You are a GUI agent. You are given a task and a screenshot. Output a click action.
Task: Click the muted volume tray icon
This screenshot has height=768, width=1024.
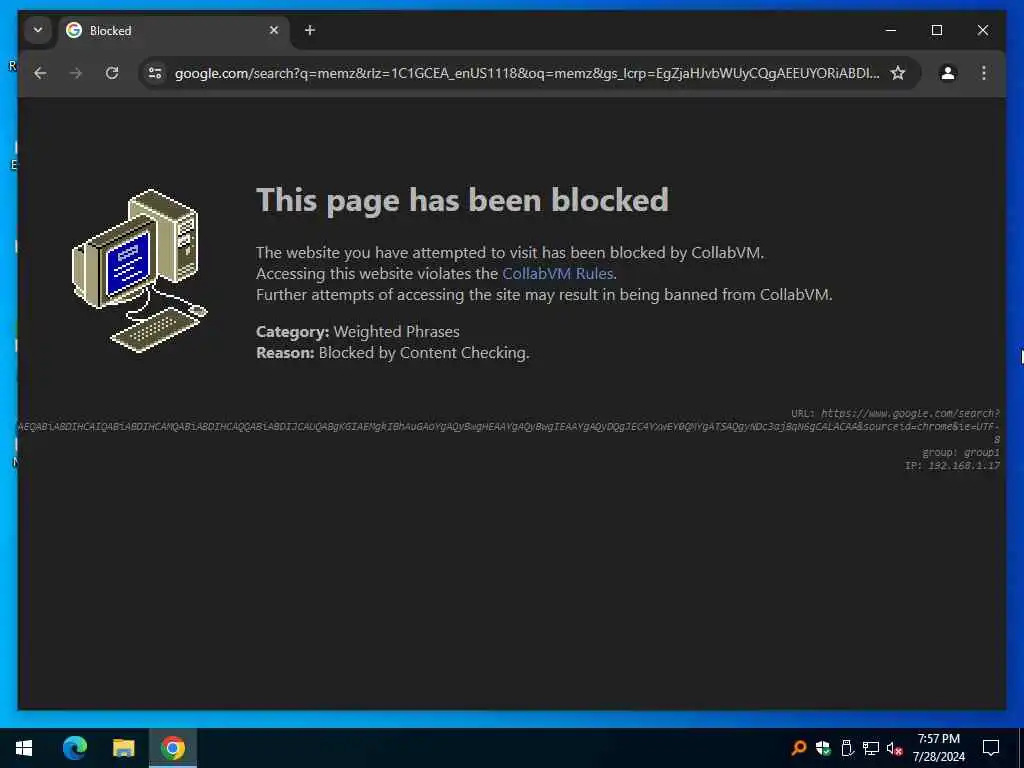(x=894, y=748)
